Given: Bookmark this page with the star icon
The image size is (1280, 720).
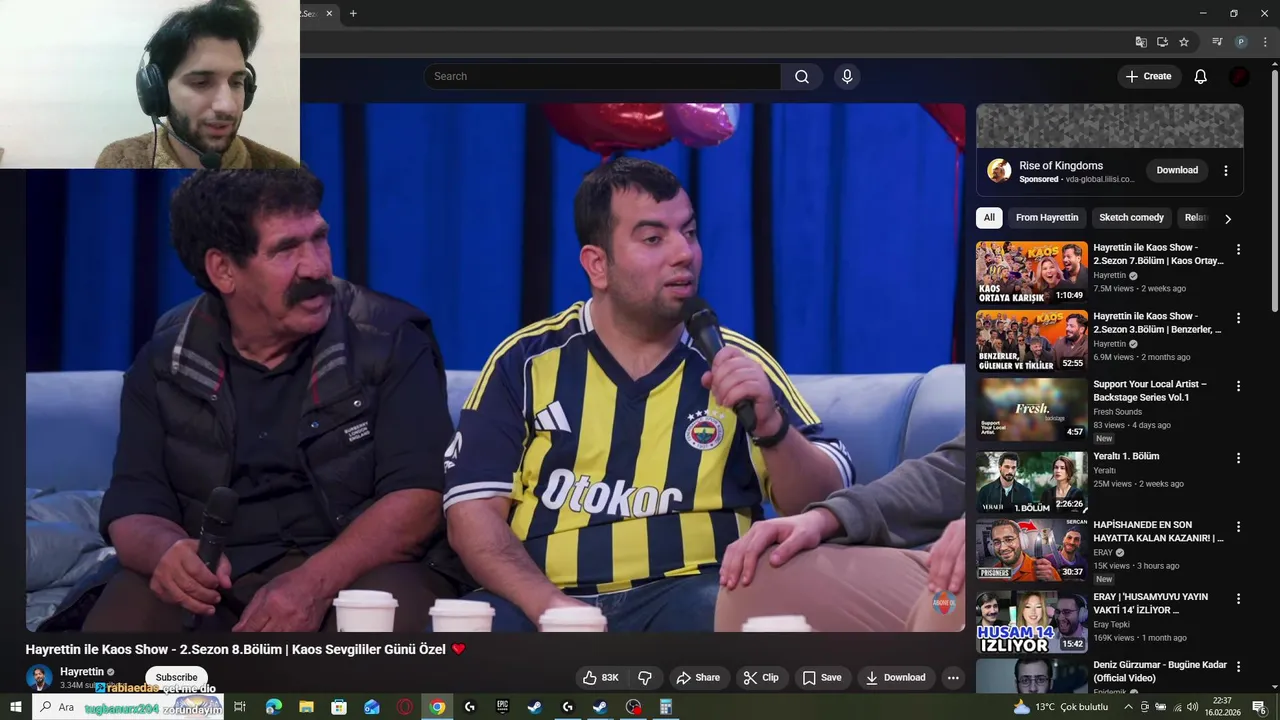Looking at the screenshot, I should pos(1184,42).
